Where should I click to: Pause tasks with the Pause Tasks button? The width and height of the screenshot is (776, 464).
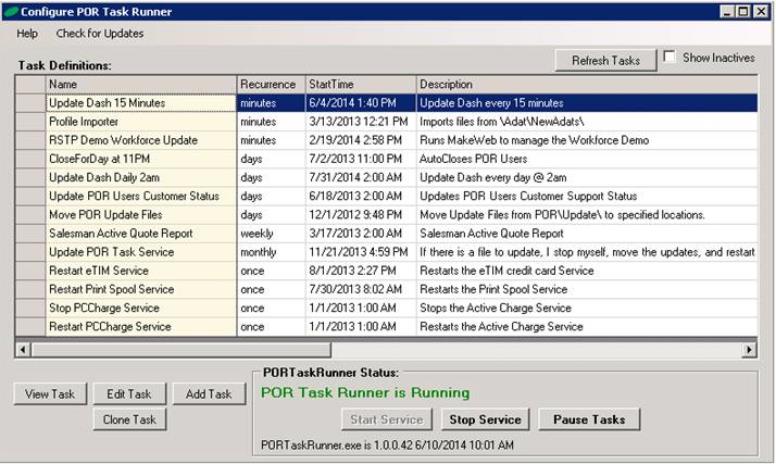pos(589,419)
